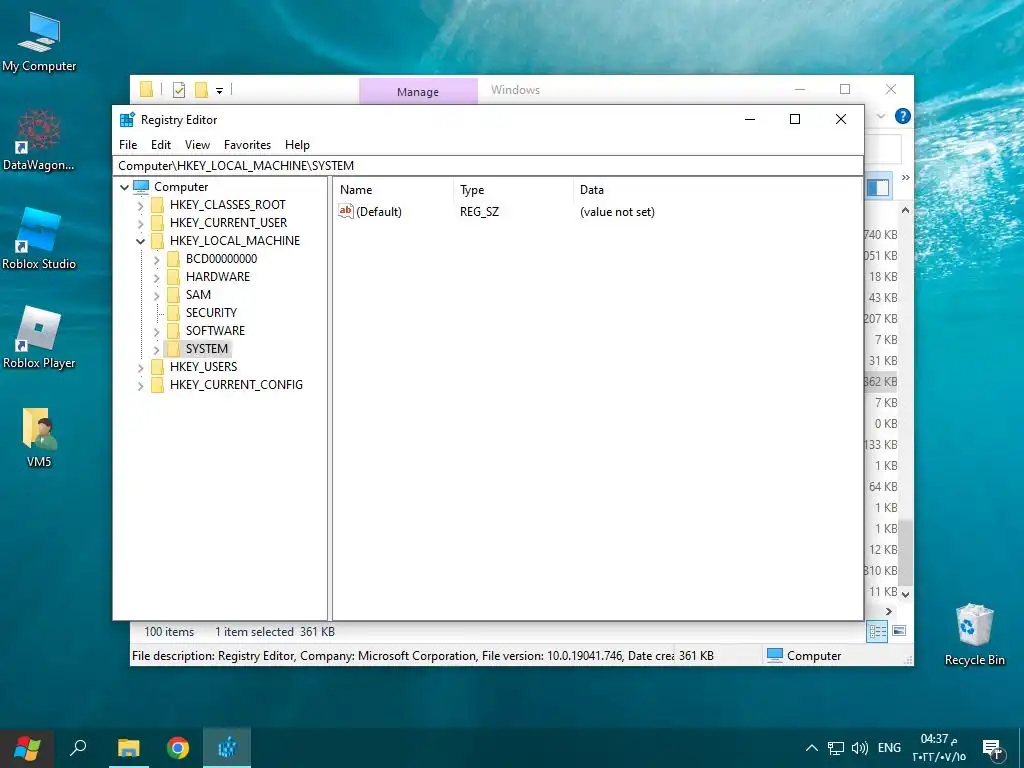Screen dimensions: 1024x768
Task: Launch the Roblox Studio desktop shortcut
Action: click(39, 239)
